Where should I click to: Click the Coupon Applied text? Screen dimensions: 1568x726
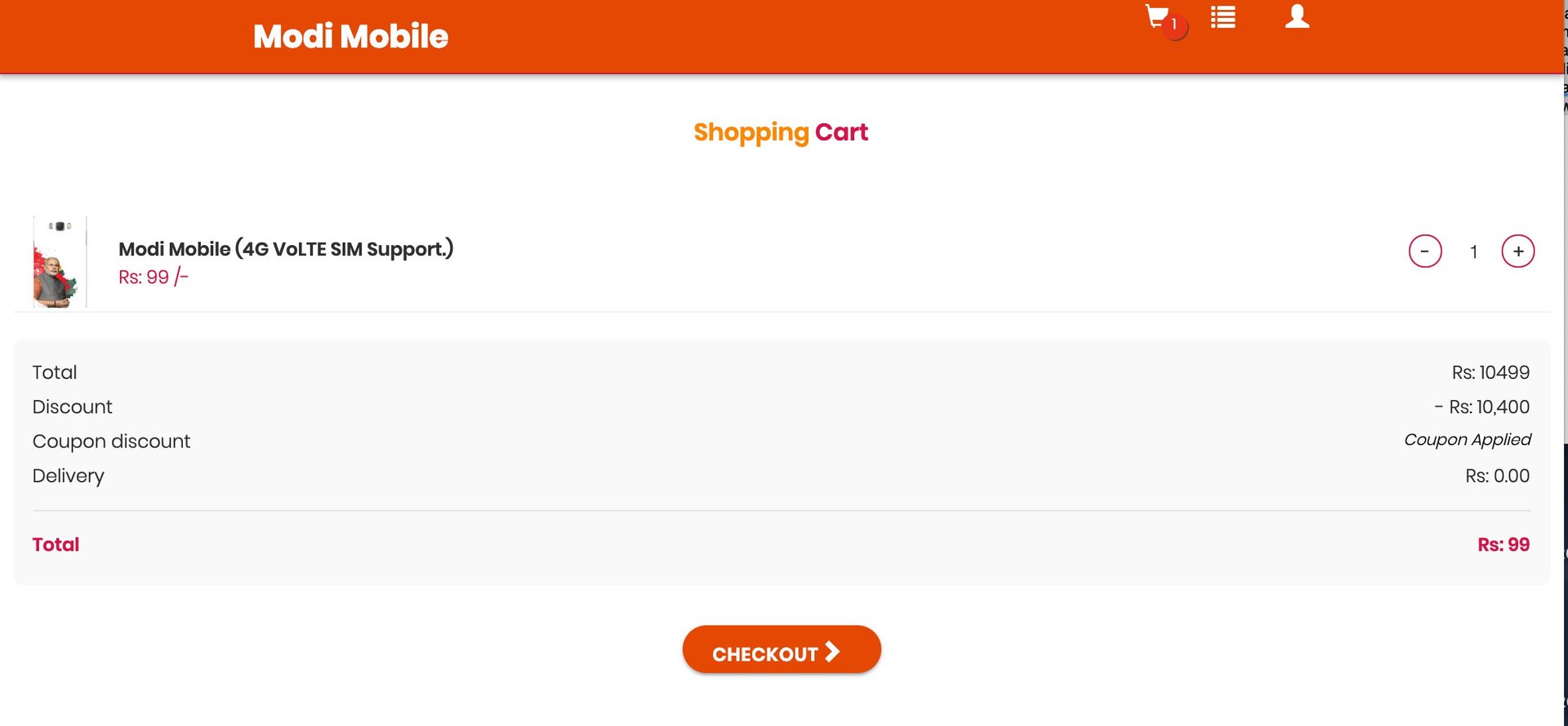pyautogui.click(x=1467, y=439)
